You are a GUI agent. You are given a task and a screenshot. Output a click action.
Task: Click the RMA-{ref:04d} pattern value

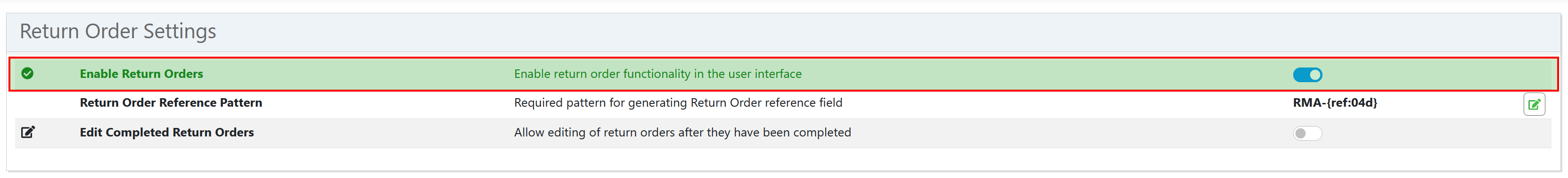[x=1335, y=102]
